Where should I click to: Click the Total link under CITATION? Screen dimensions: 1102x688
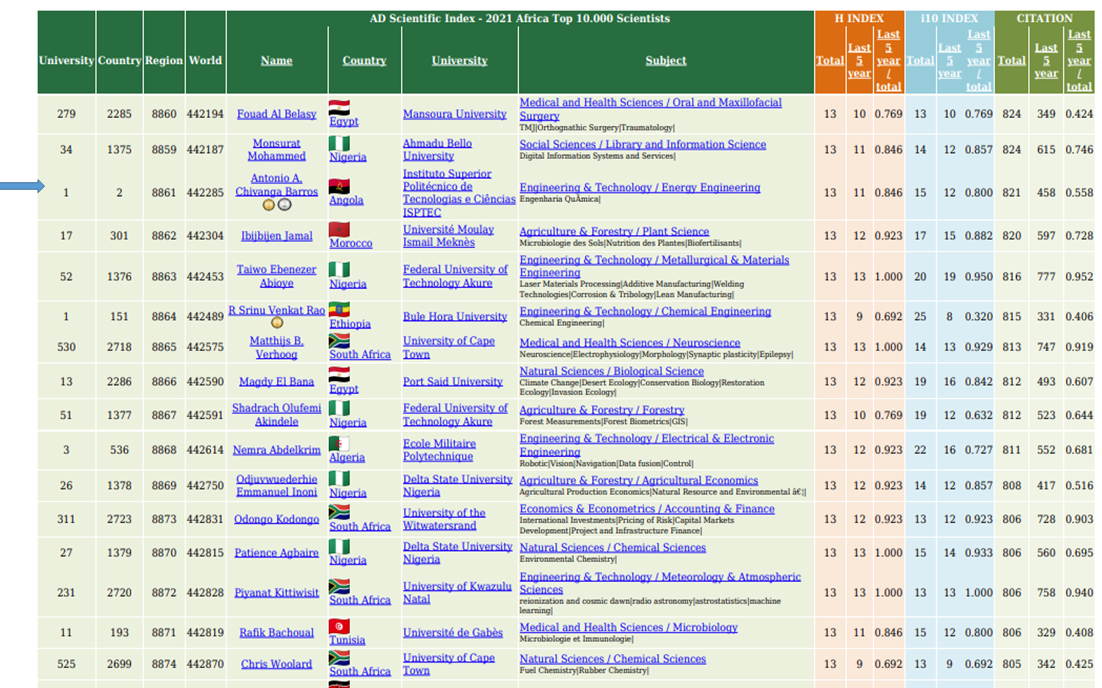click(x=1011, y=60)
